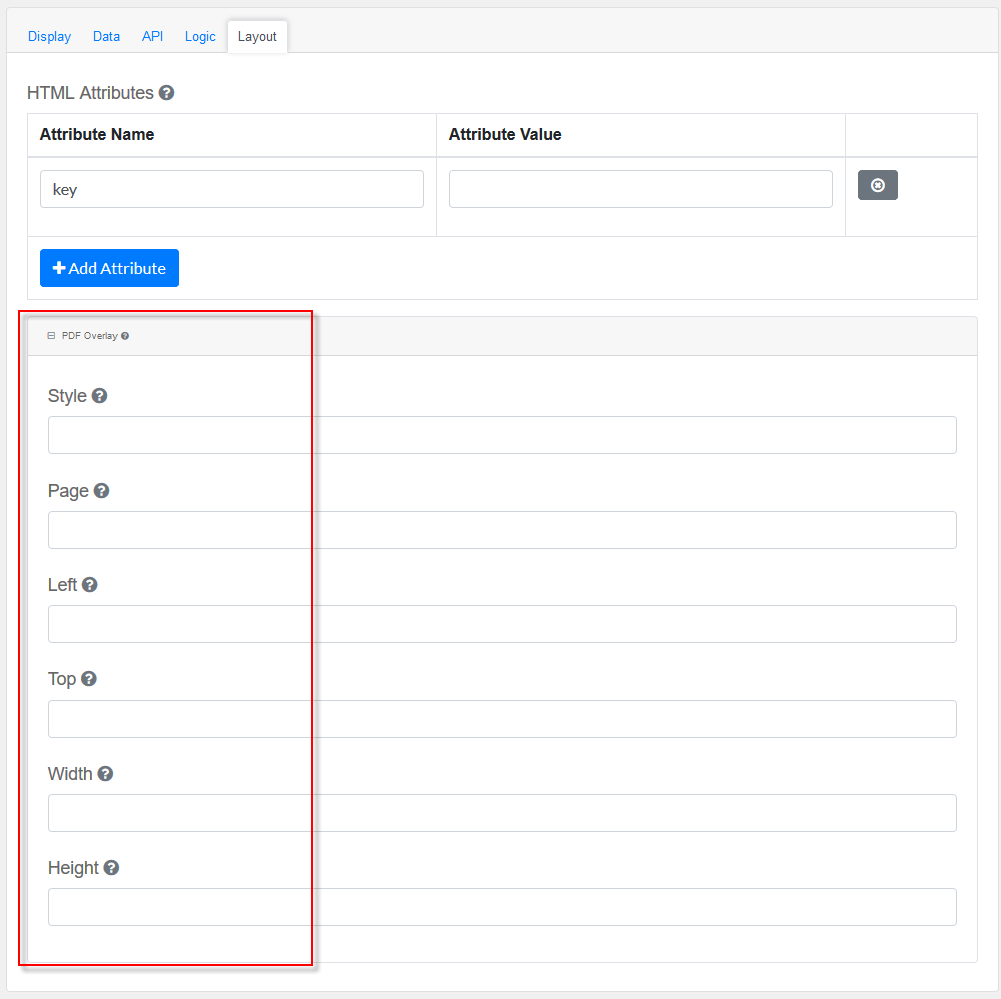Click the help icon next to Page

tap(101, 491)
